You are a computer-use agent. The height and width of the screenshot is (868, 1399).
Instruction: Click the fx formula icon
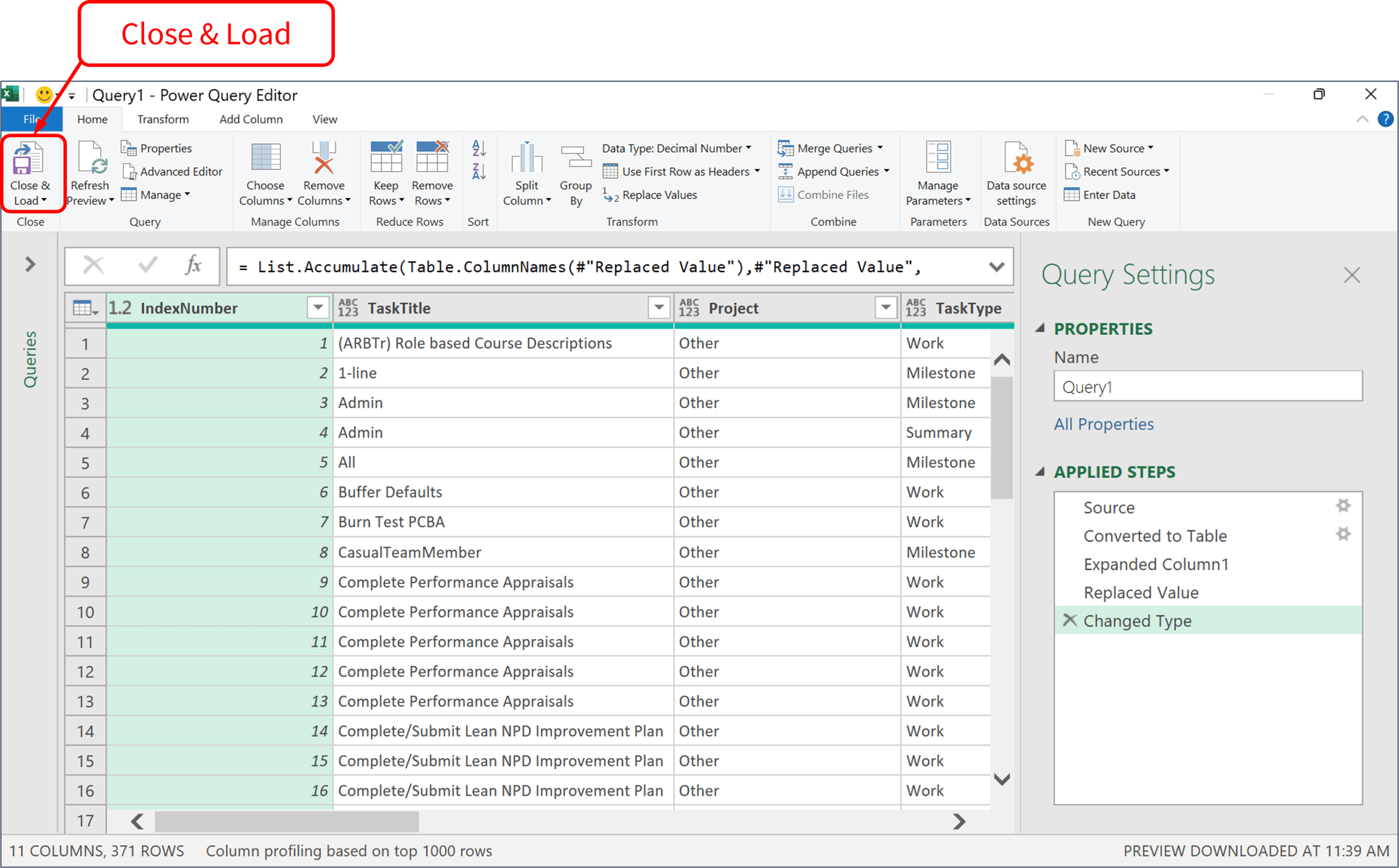[193, 265]
